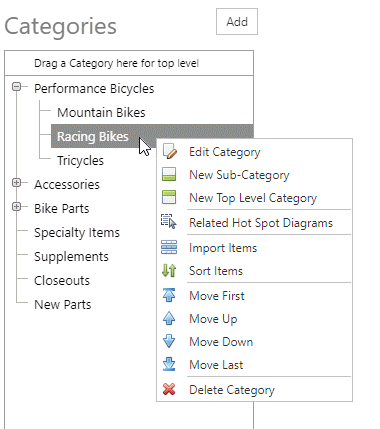Click the New Sub-Category green icon
The height and width of the screenshot is (429, 380).
pos(169,174)
